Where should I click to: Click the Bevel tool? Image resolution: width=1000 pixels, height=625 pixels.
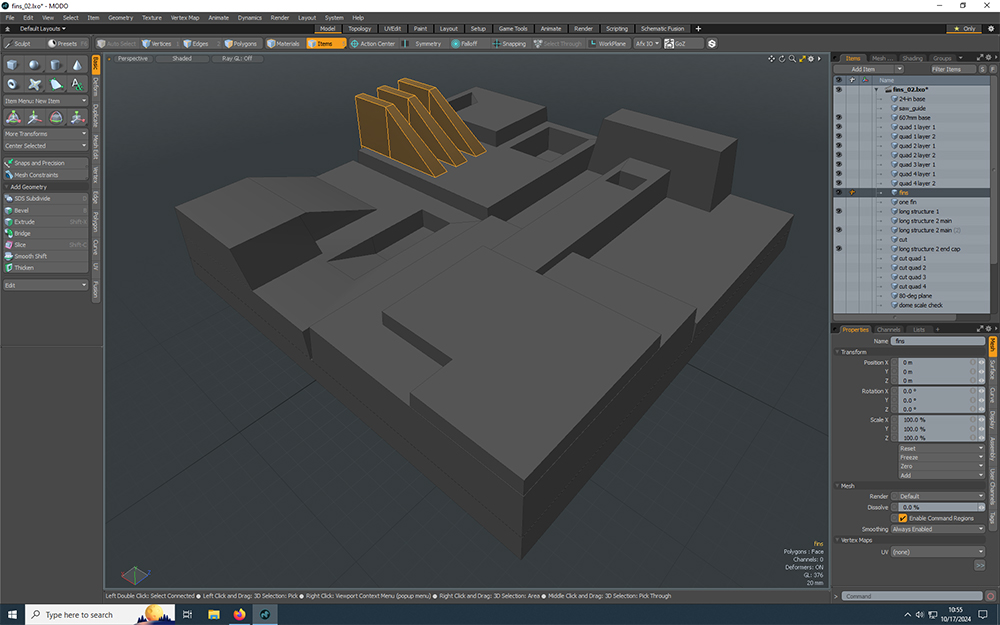point(45,210)
